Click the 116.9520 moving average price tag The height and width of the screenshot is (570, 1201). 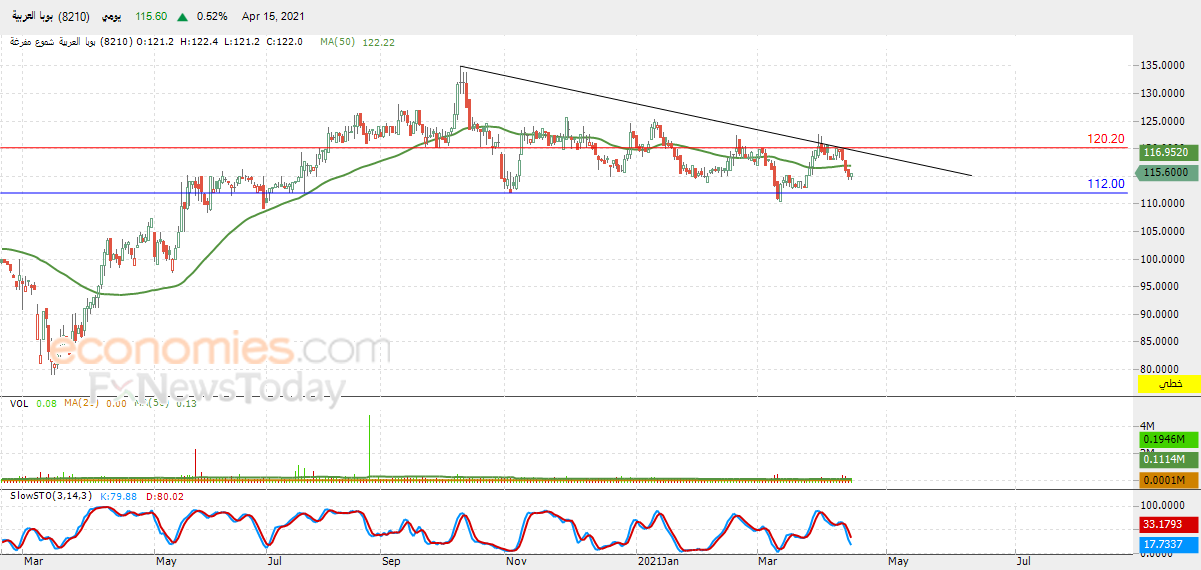coord(1168,152)
